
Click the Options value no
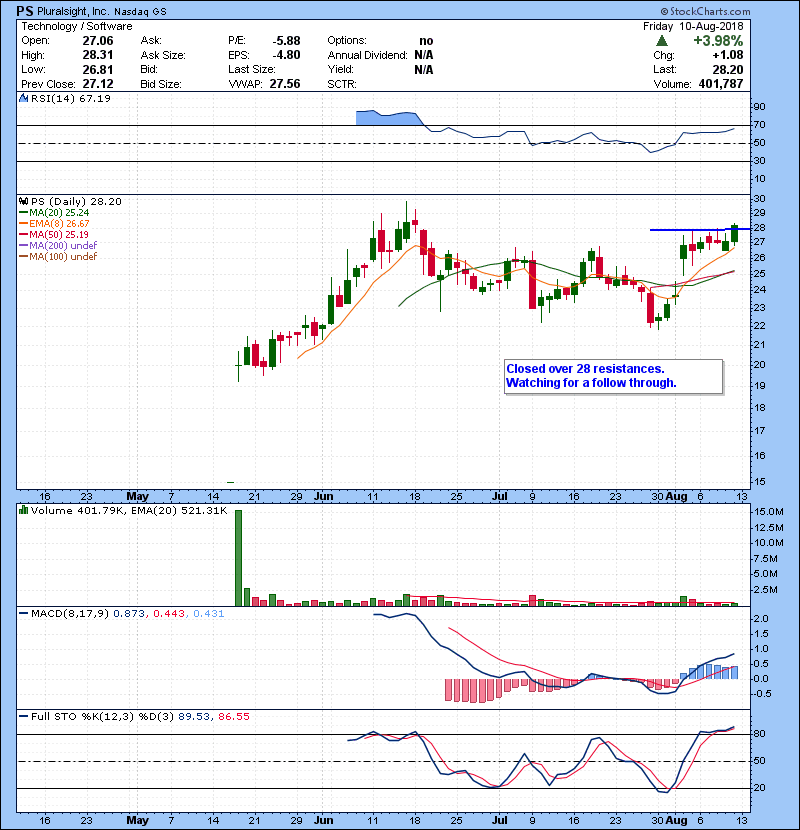(426, 41)
